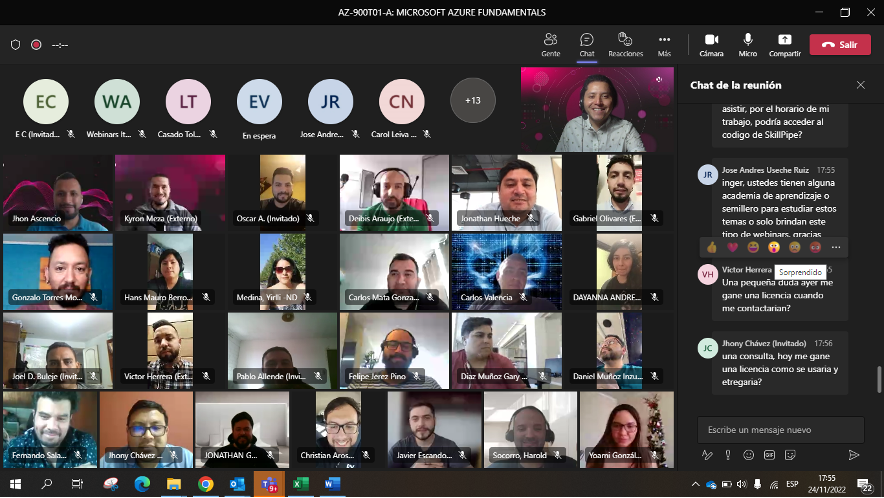Select the CN Carol Leiva avatar

pyautogui.click(x=401, y=102)
